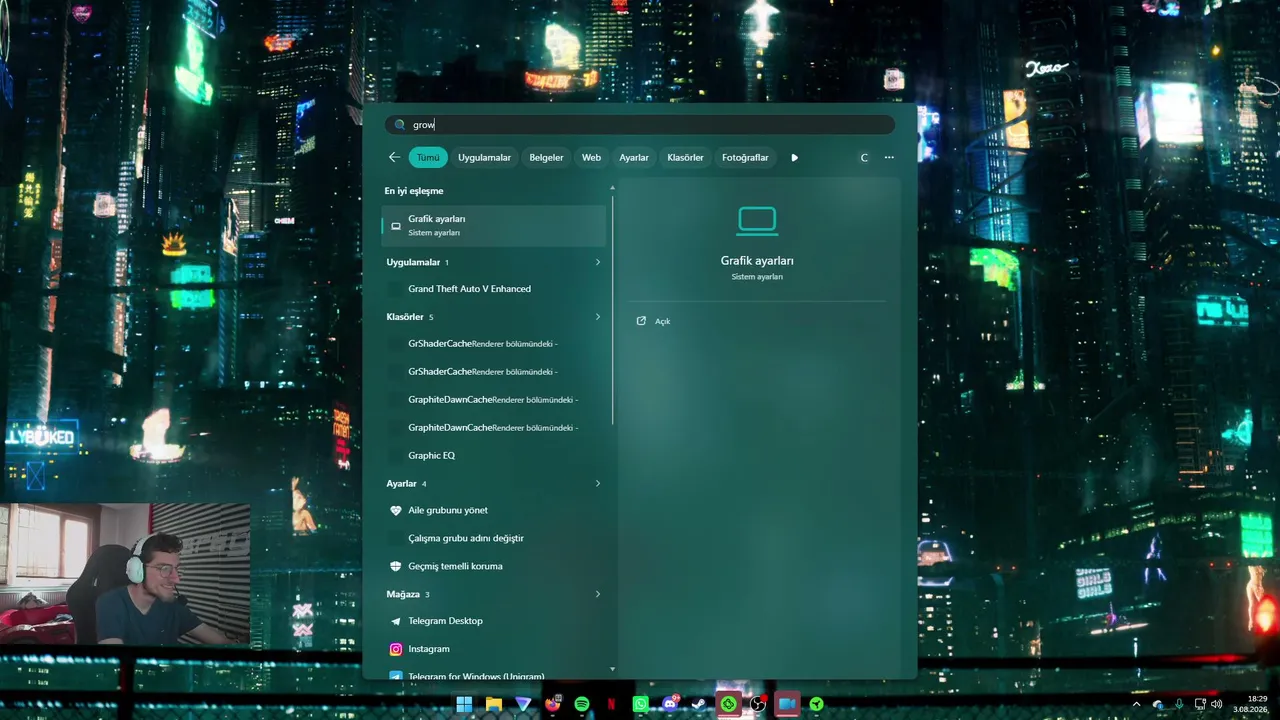Open the Grafik ayarları best match result
Viewport: 1280px width, 720px height.
tap(494, 225)
